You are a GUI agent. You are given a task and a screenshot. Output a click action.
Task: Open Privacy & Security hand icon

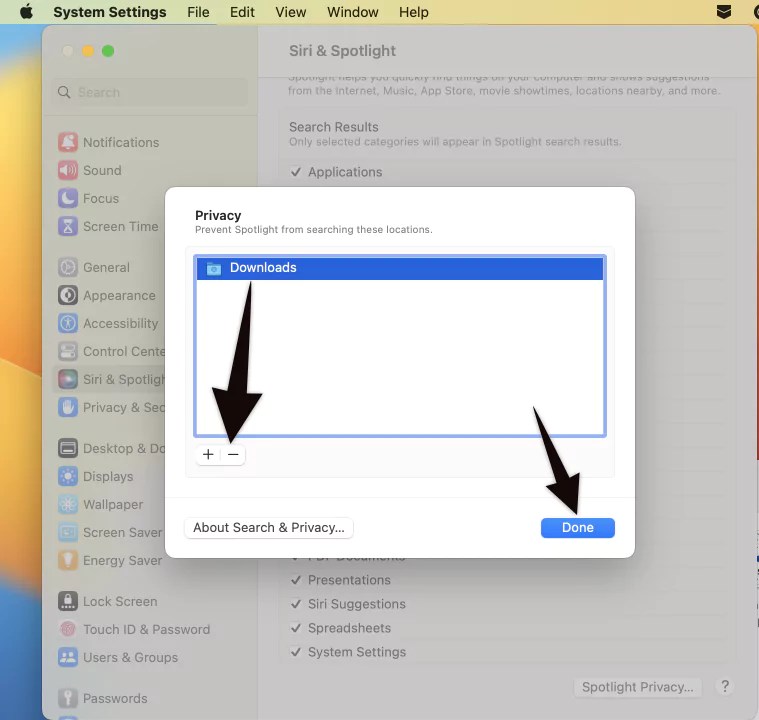[68, 407]
